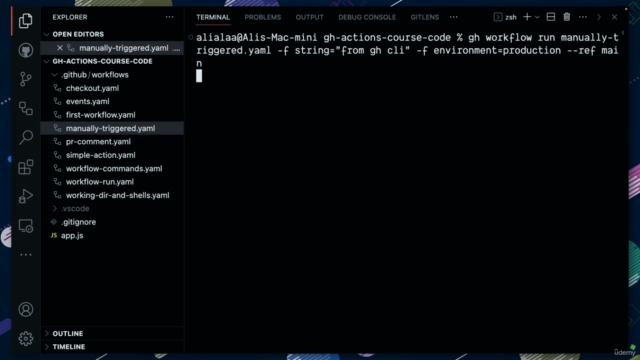Open the launch profile dropdown arrow

pos(537,17)
